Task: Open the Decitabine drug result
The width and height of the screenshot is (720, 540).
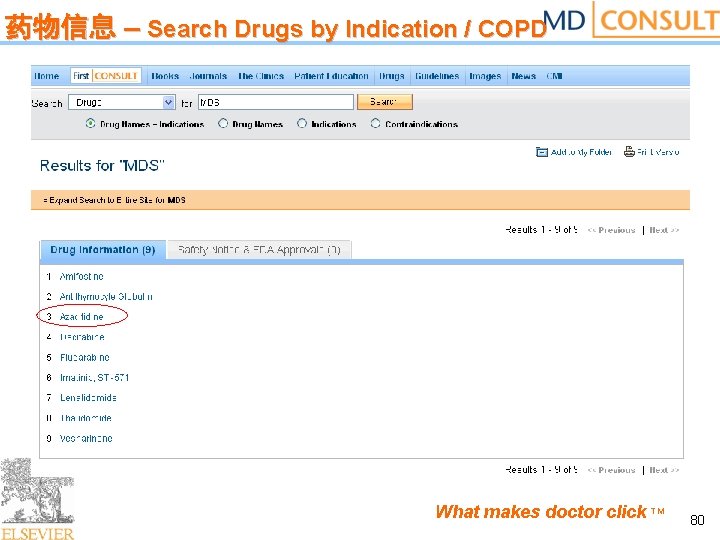Action: click(82, 337)
